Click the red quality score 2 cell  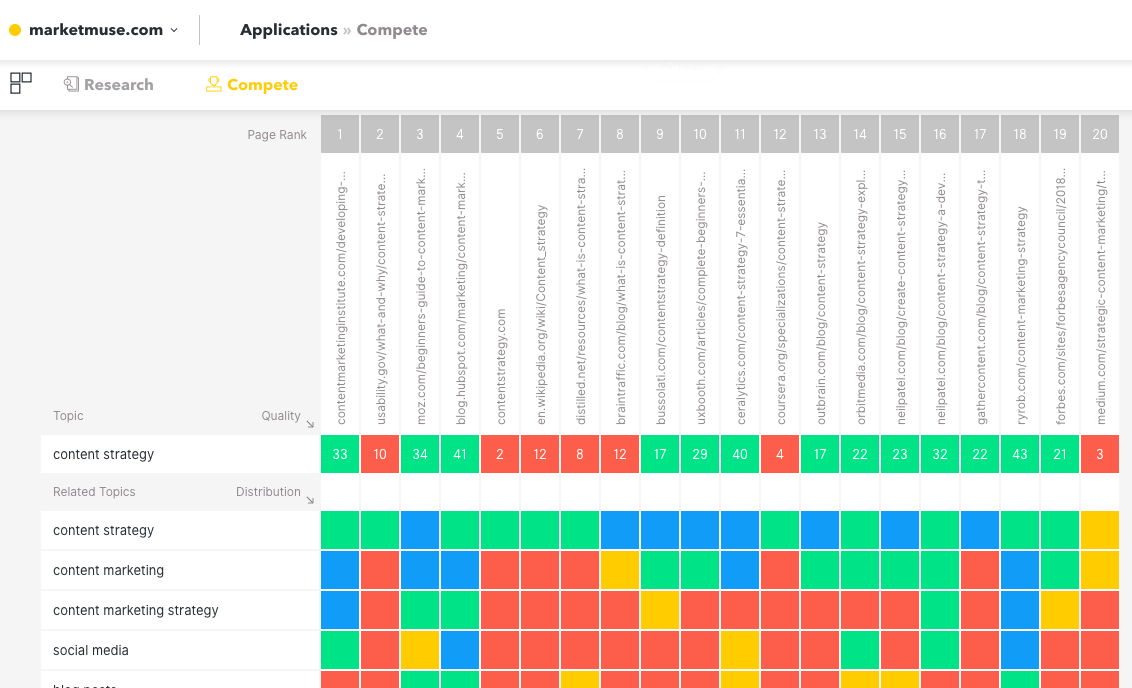pyautogui.click(x=500, y=454)
